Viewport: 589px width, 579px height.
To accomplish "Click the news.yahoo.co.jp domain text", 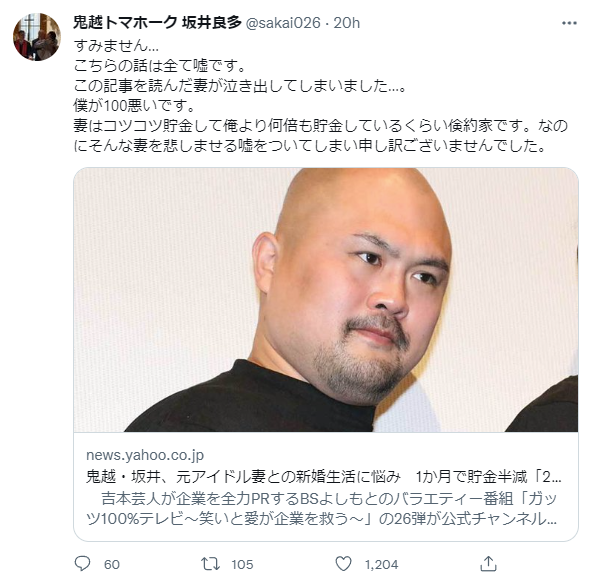I will [145, 455].
